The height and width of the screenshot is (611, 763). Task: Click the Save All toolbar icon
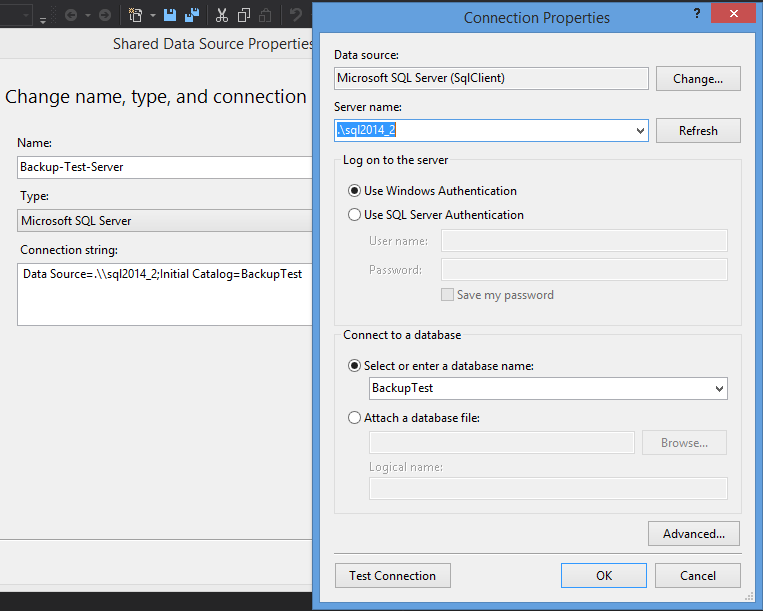coord(191,15)
